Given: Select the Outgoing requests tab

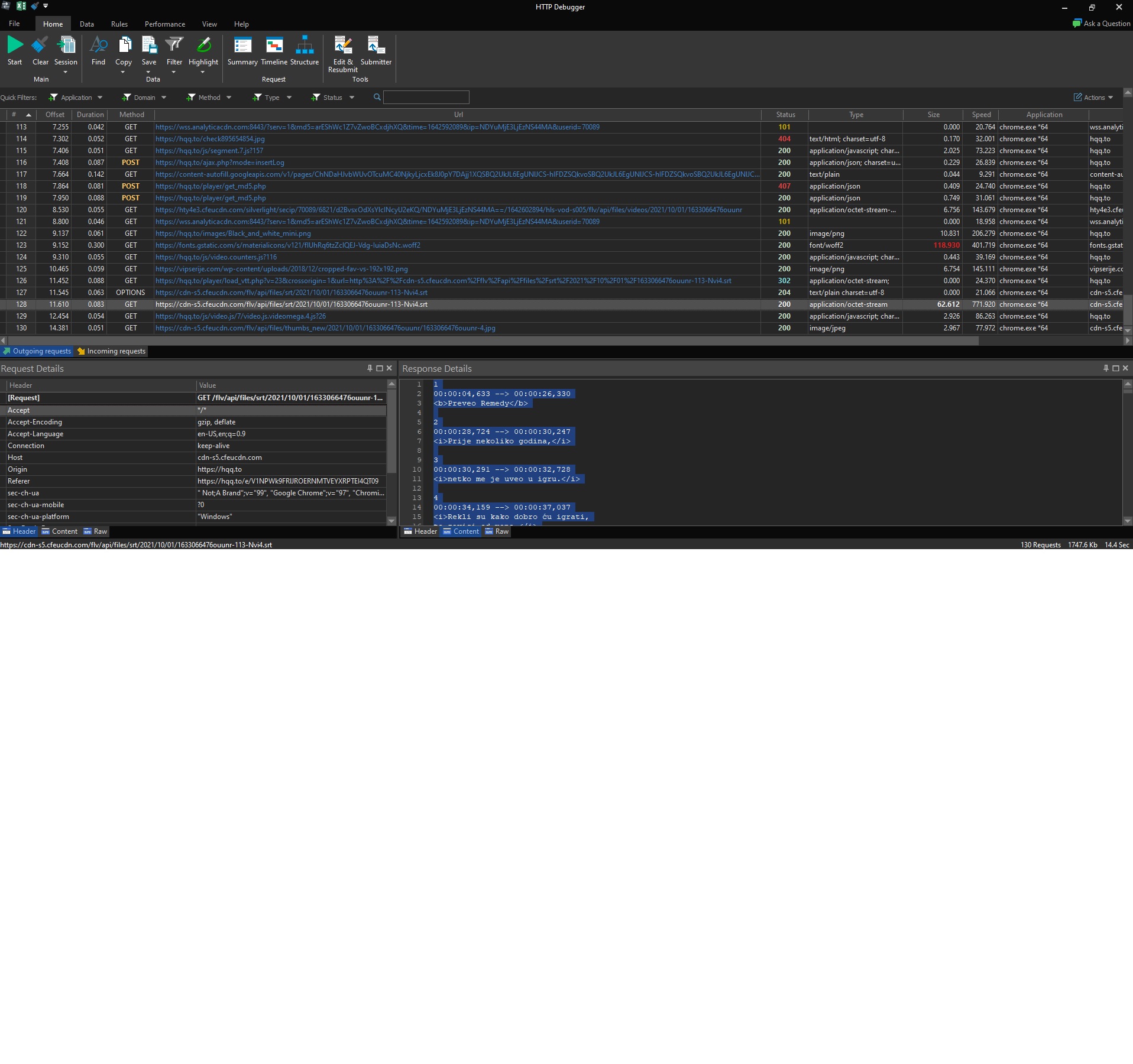Looking at the screenshot, I should pyautogui.click(x=37, y=351).
